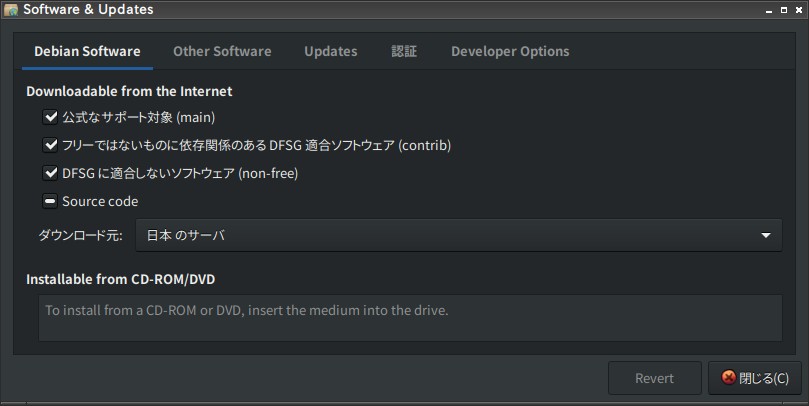Switch to the Other Software tab
This screenshot has height=406, width=809.
(x=222, y=51)
